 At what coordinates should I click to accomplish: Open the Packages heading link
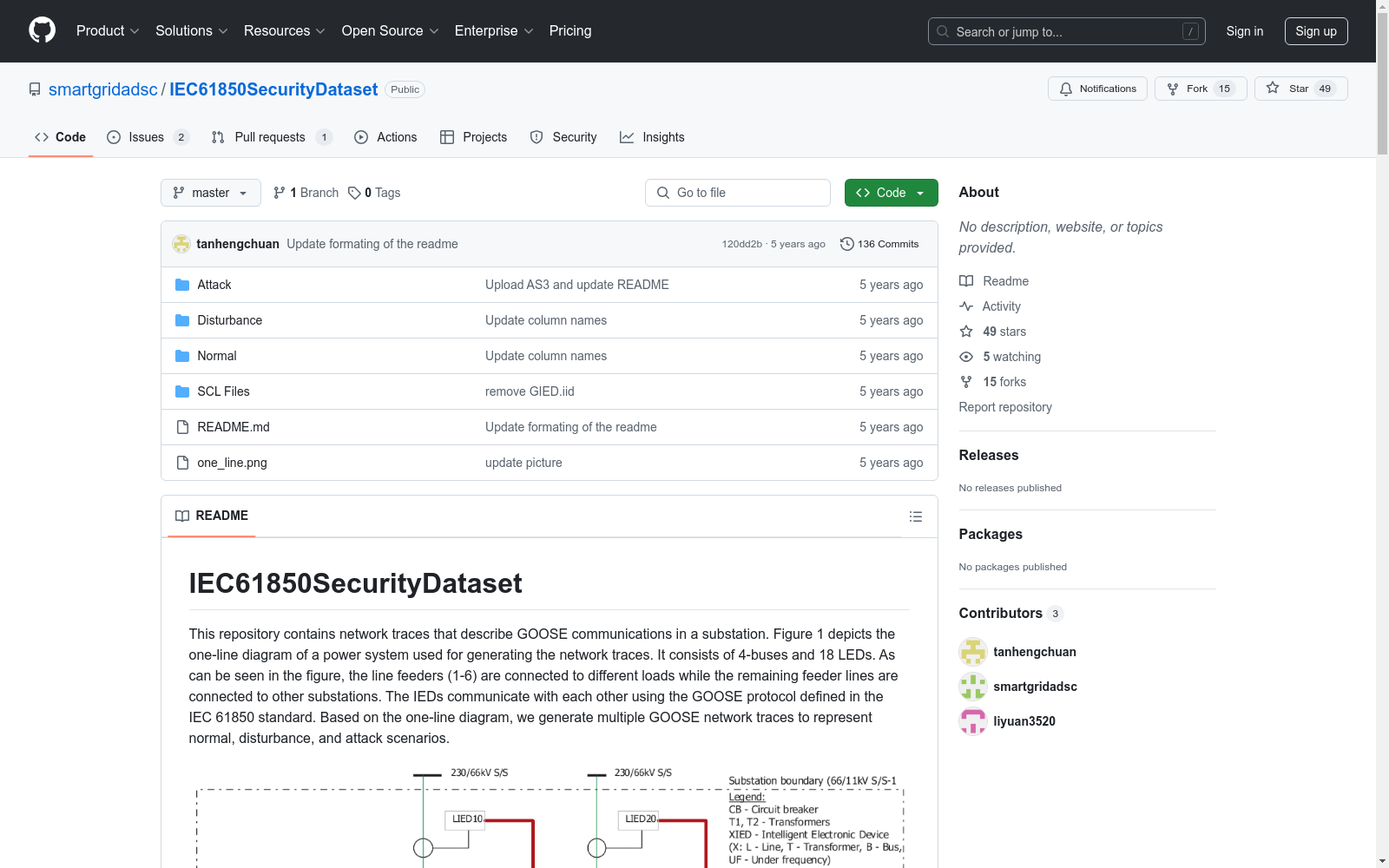[991, 534]
